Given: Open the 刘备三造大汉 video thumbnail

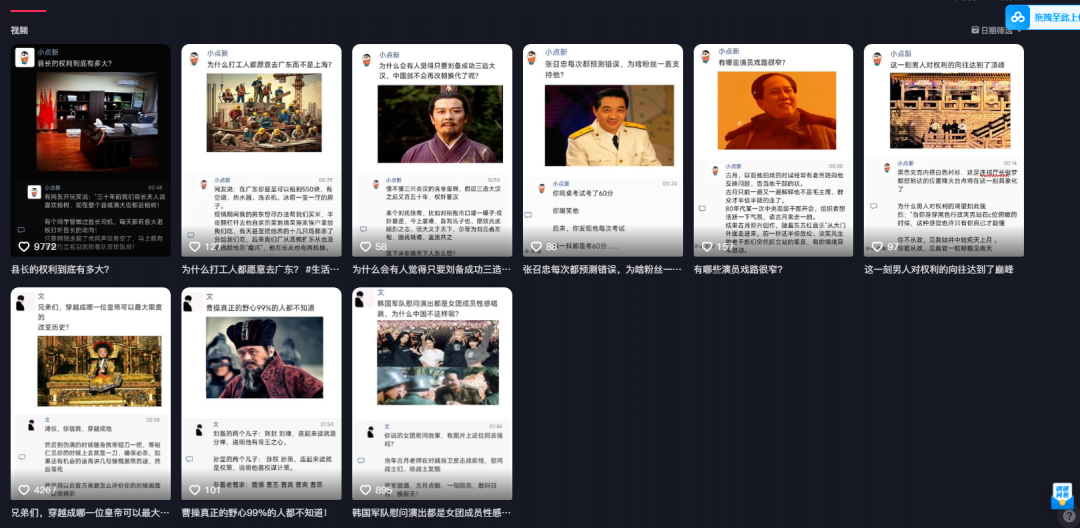Looking at the screenshot, I should coord(432,150).
